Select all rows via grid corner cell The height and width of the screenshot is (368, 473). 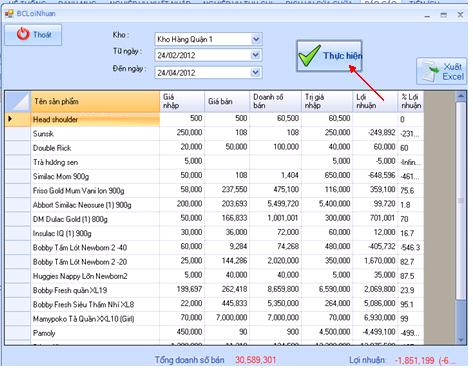pyautogui.click(x=18, y=102)
